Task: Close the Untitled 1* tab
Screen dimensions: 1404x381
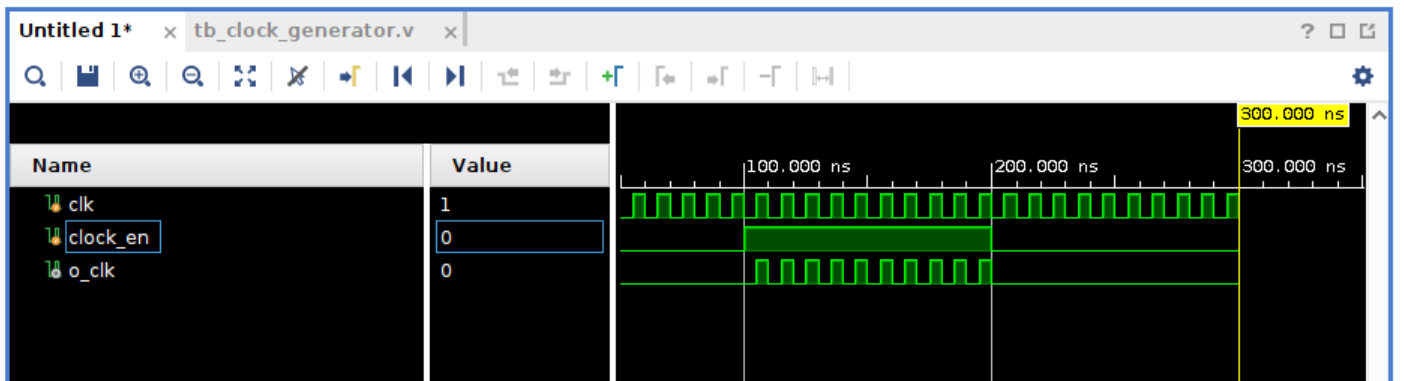Action: coord(170,32)
